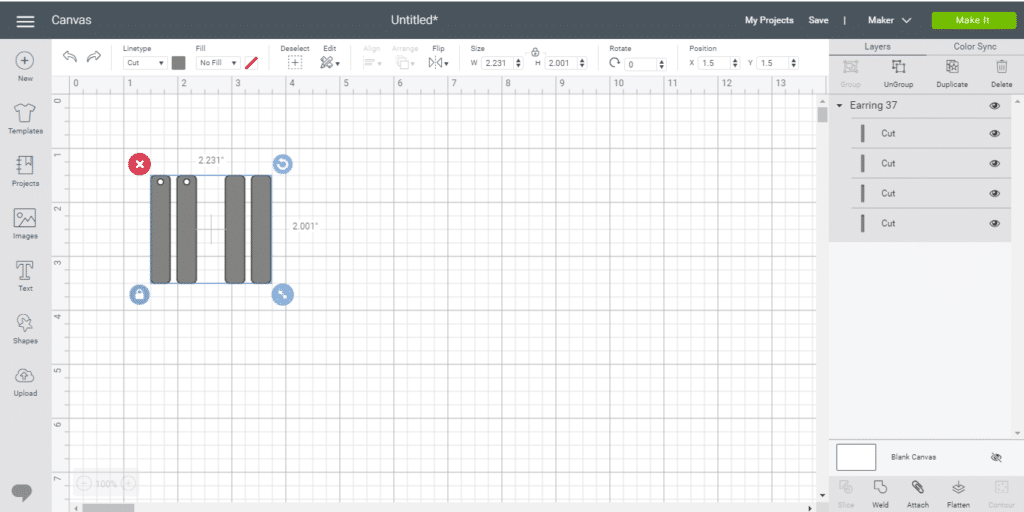Open the Templates panel

point(25,117)
